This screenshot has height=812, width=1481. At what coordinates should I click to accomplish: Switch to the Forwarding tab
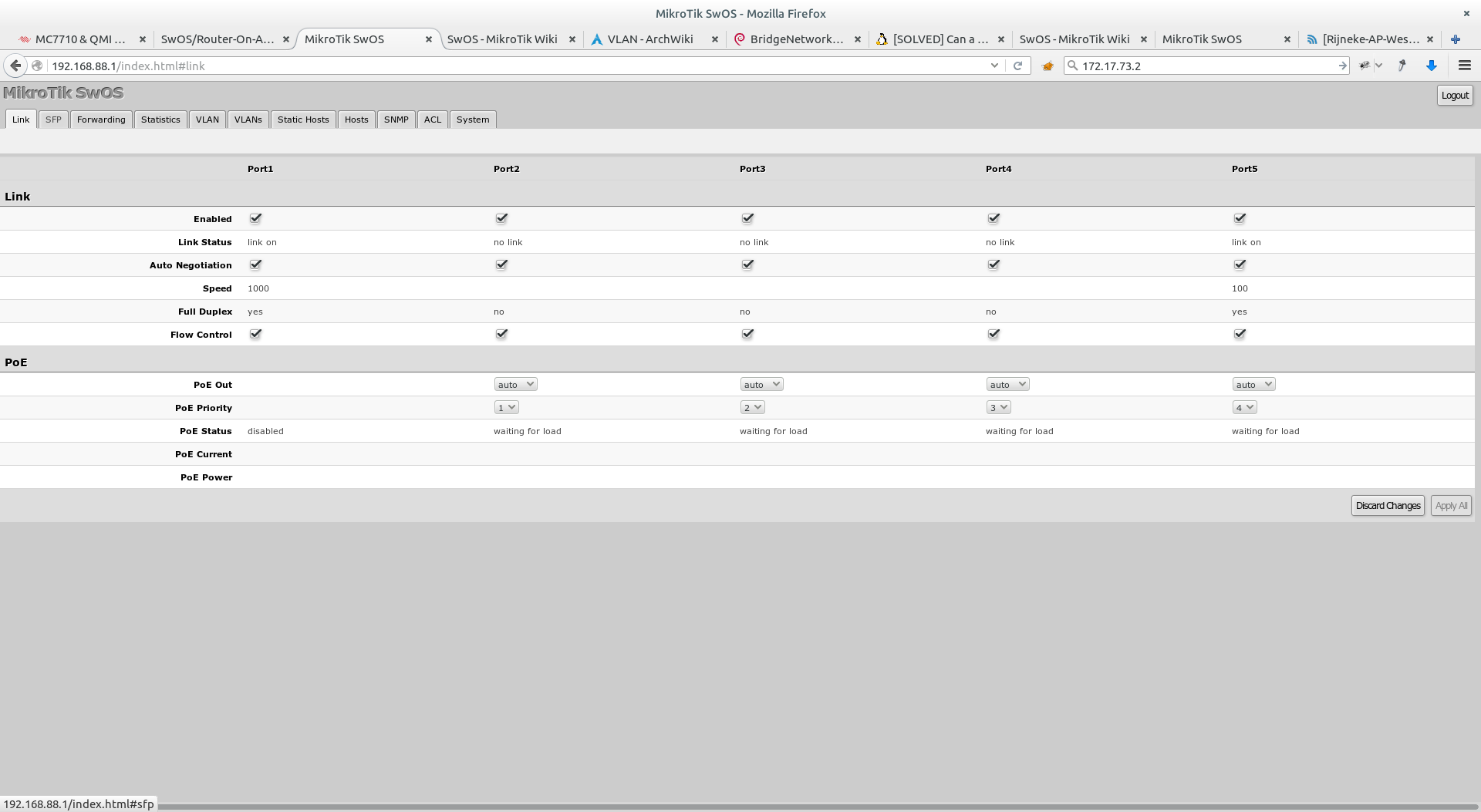(101, 120)
